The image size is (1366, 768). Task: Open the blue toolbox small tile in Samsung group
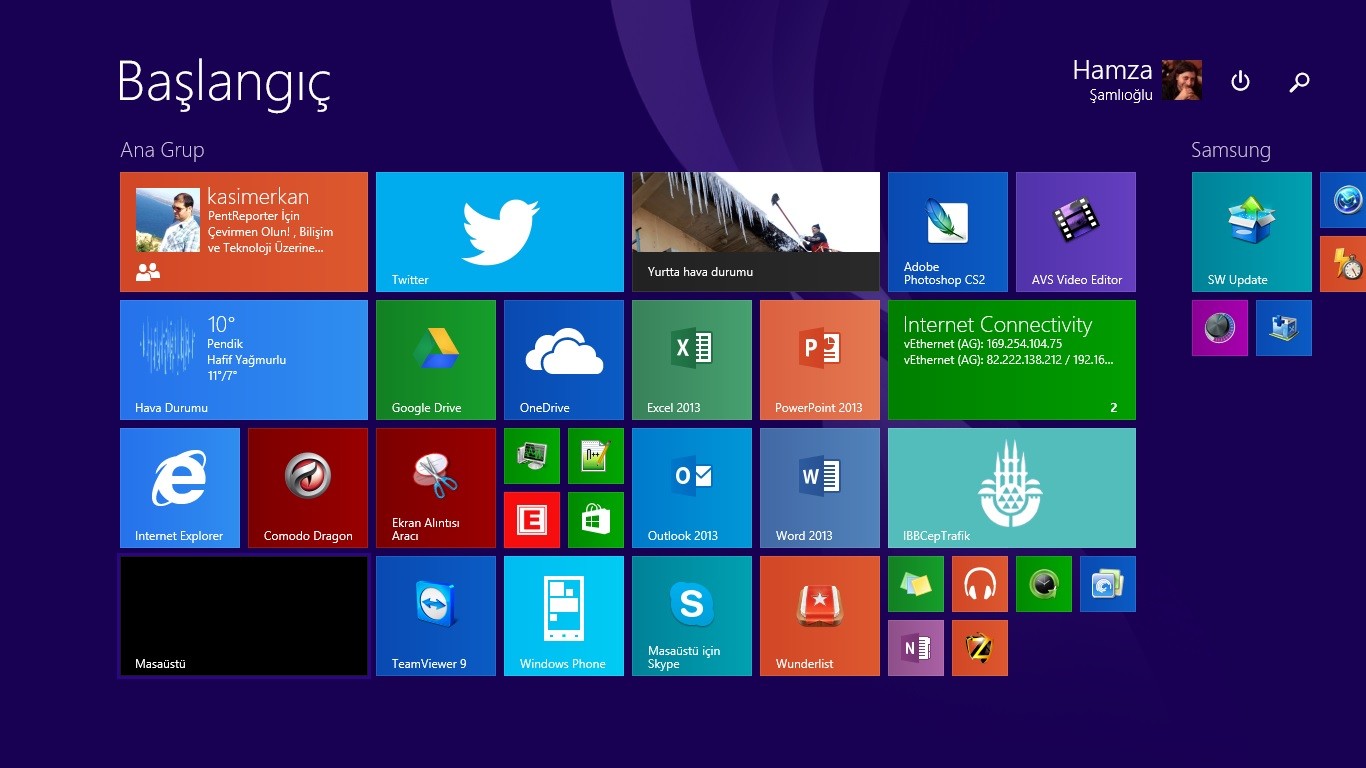pyautogui.click(x=1284, y=328)
